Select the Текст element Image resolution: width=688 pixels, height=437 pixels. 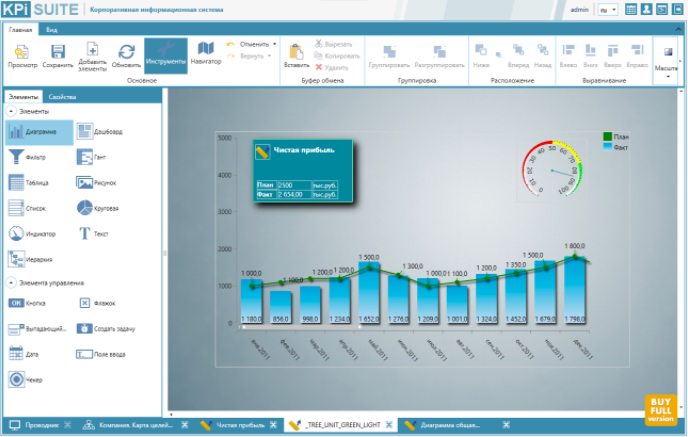(93, 233)
